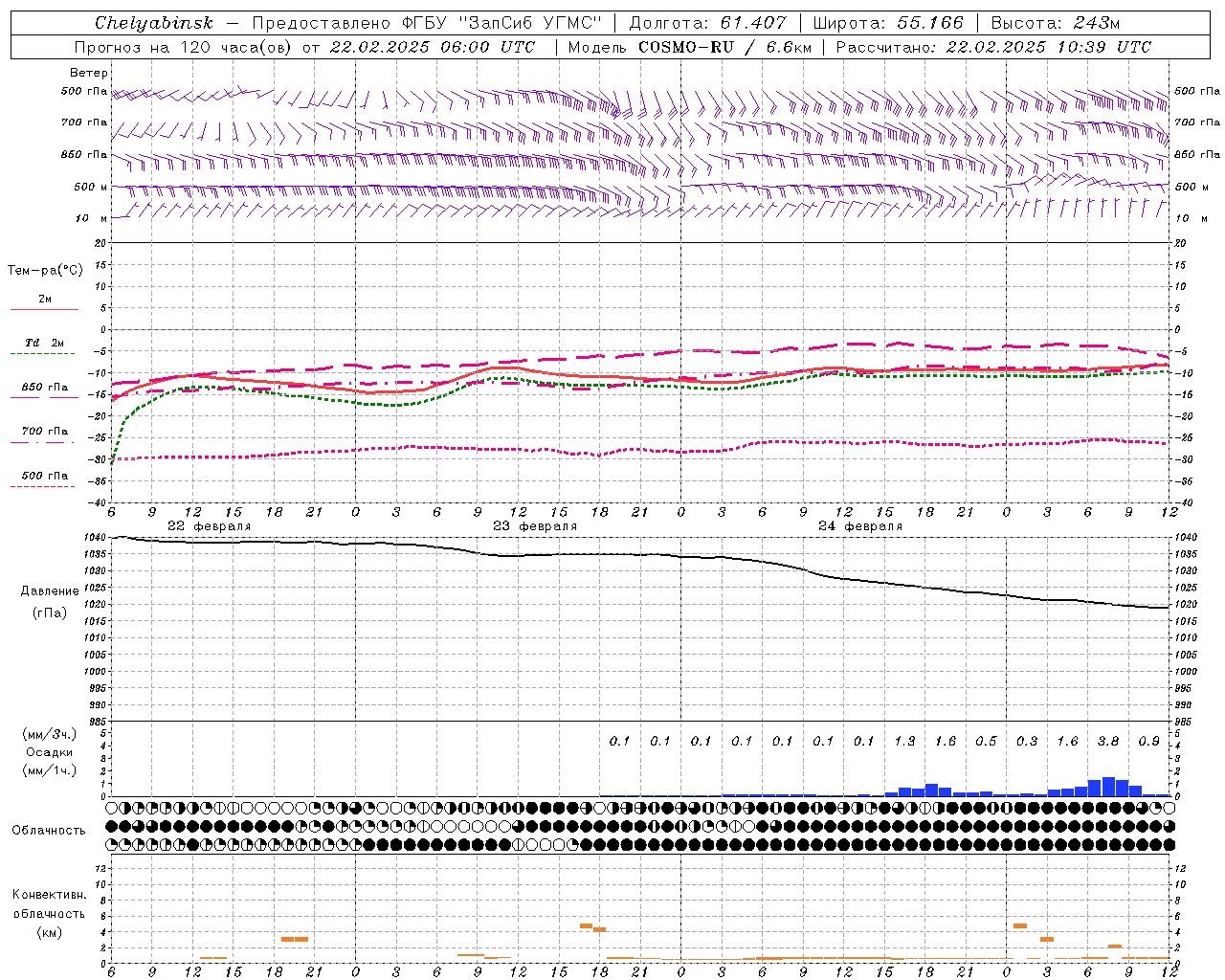The width and height of the screenshot is (1225, 980).
Task: Select the Модель COSMO-RU / 6.6км label
Action: pos(689,47)
